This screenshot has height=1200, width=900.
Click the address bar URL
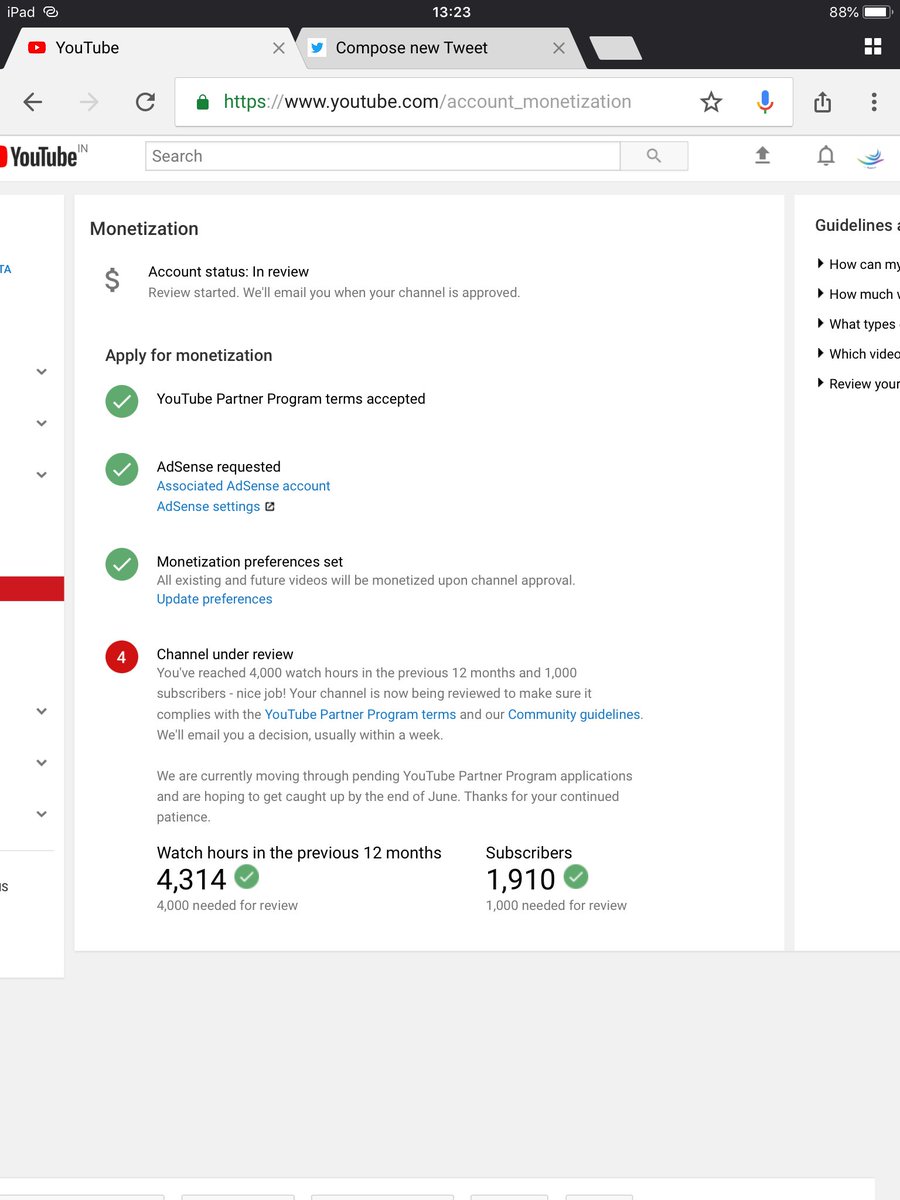(x=427, y=102)
